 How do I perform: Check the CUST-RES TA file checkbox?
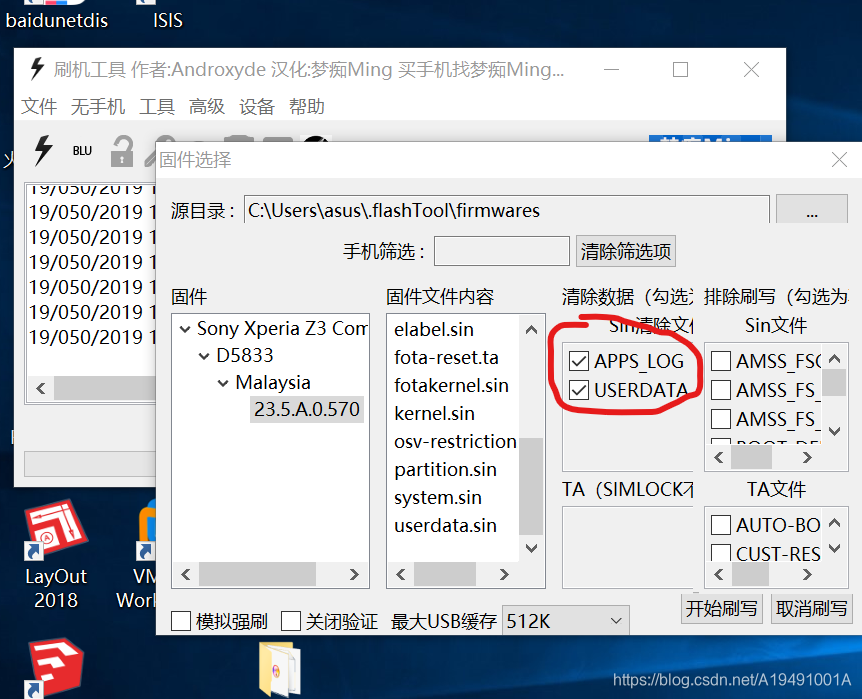(x=721, y=553)
